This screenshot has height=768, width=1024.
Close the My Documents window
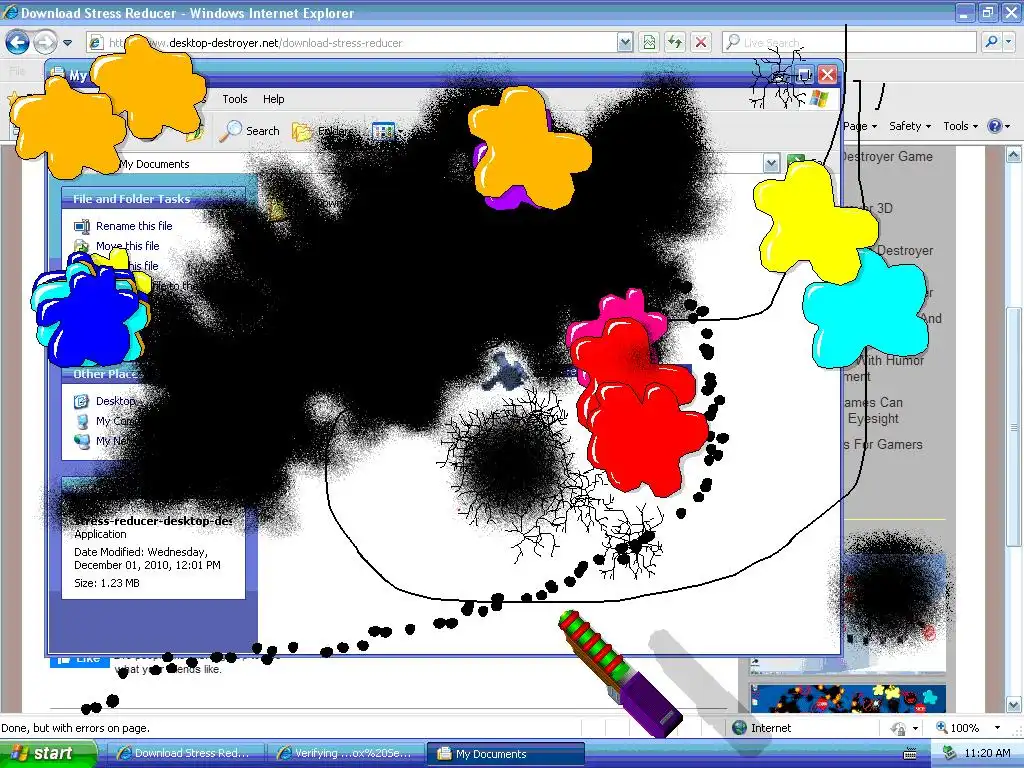[x=827, y=74]
